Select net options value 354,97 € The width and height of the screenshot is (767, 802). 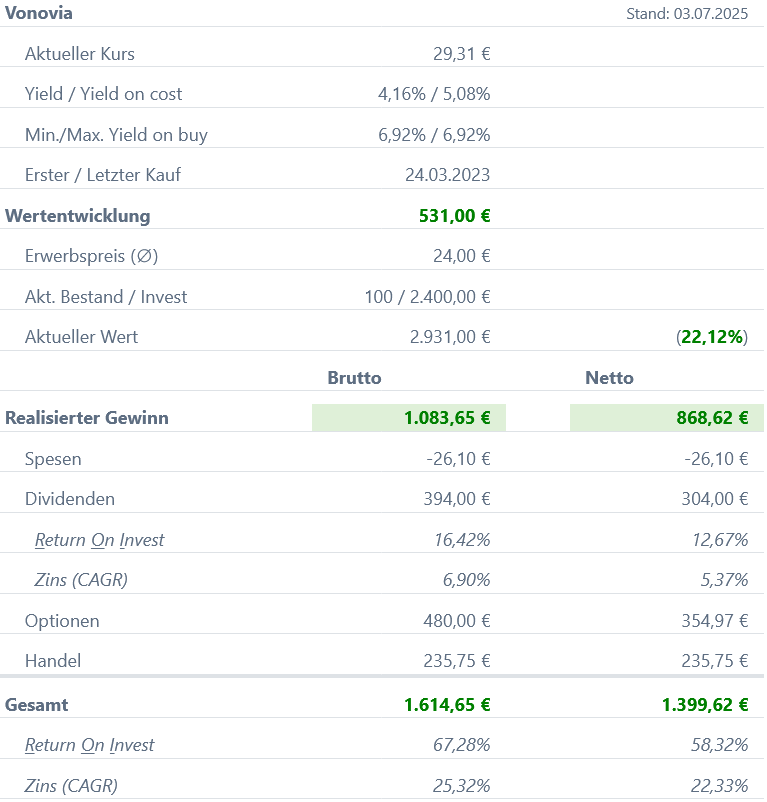pyautogui.click(x=715, y=621)
